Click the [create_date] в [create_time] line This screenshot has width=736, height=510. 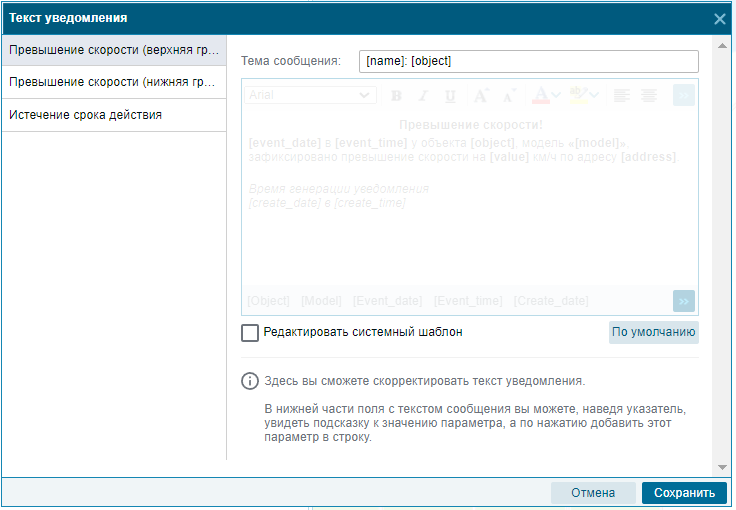click(x=327, y=203)
